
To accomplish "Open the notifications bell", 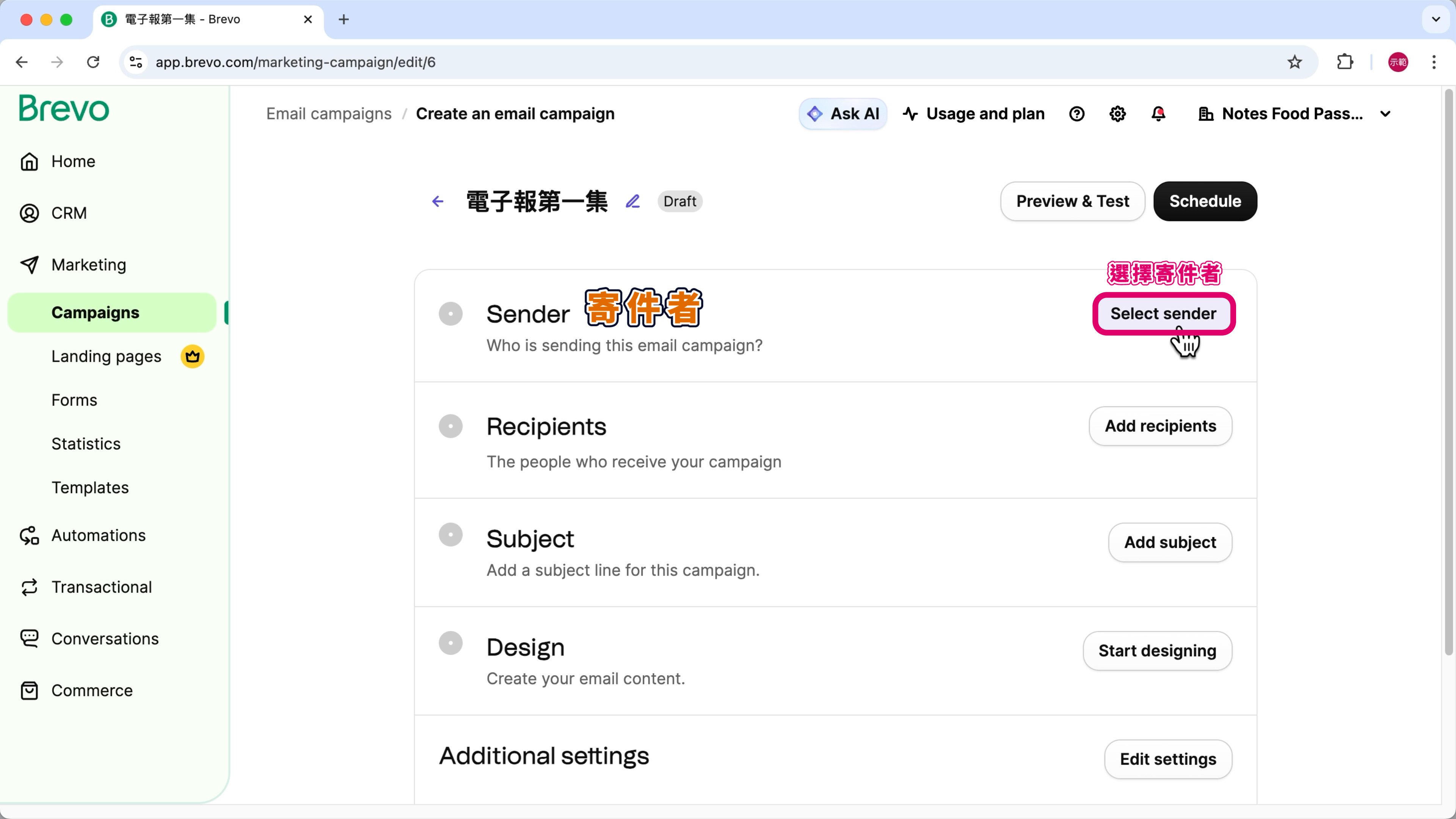I will pos(1158,114).
